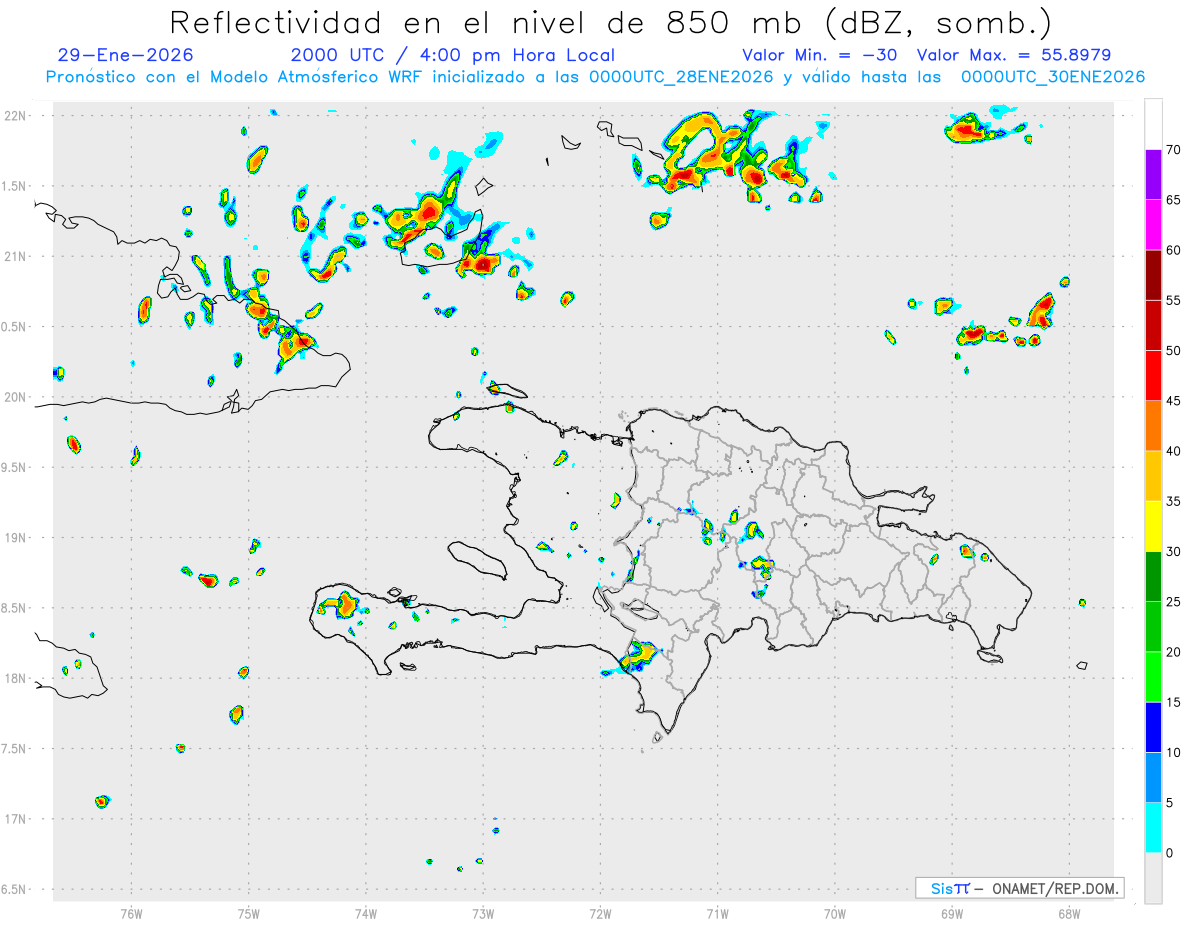Click the colorbar label '60'
The height and width of the screenshot is (927, 1200).
(1173, 250)
